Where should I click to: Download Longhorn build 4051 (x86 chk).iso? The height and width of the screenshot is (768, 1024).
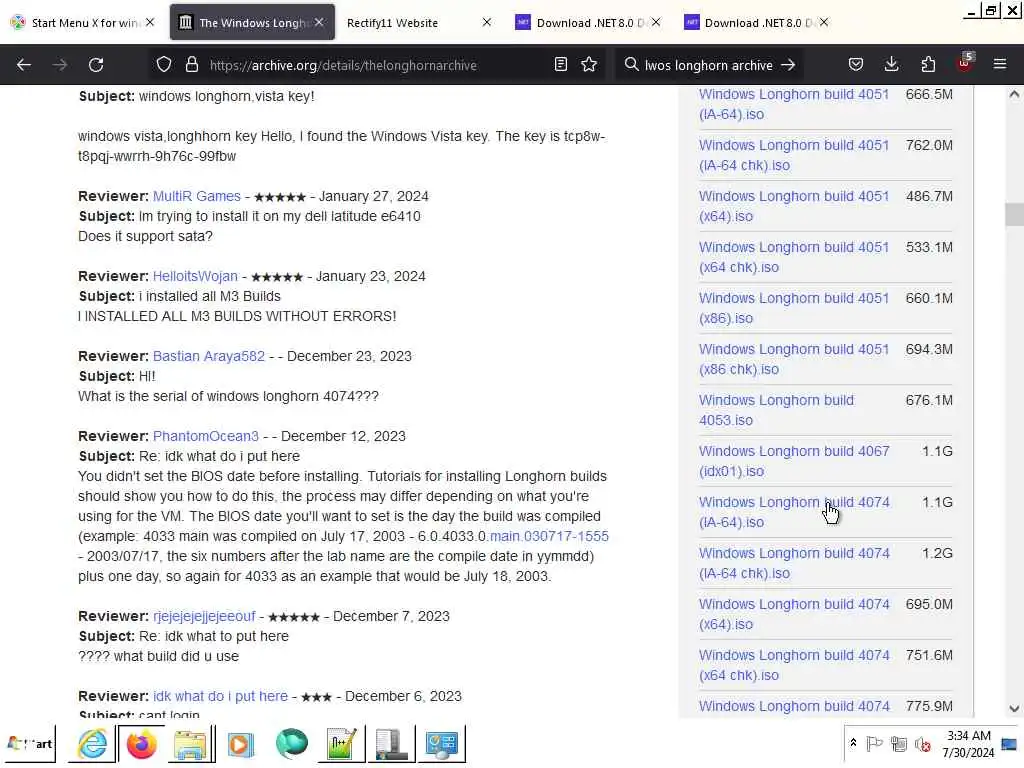click(x=793, y=359)
